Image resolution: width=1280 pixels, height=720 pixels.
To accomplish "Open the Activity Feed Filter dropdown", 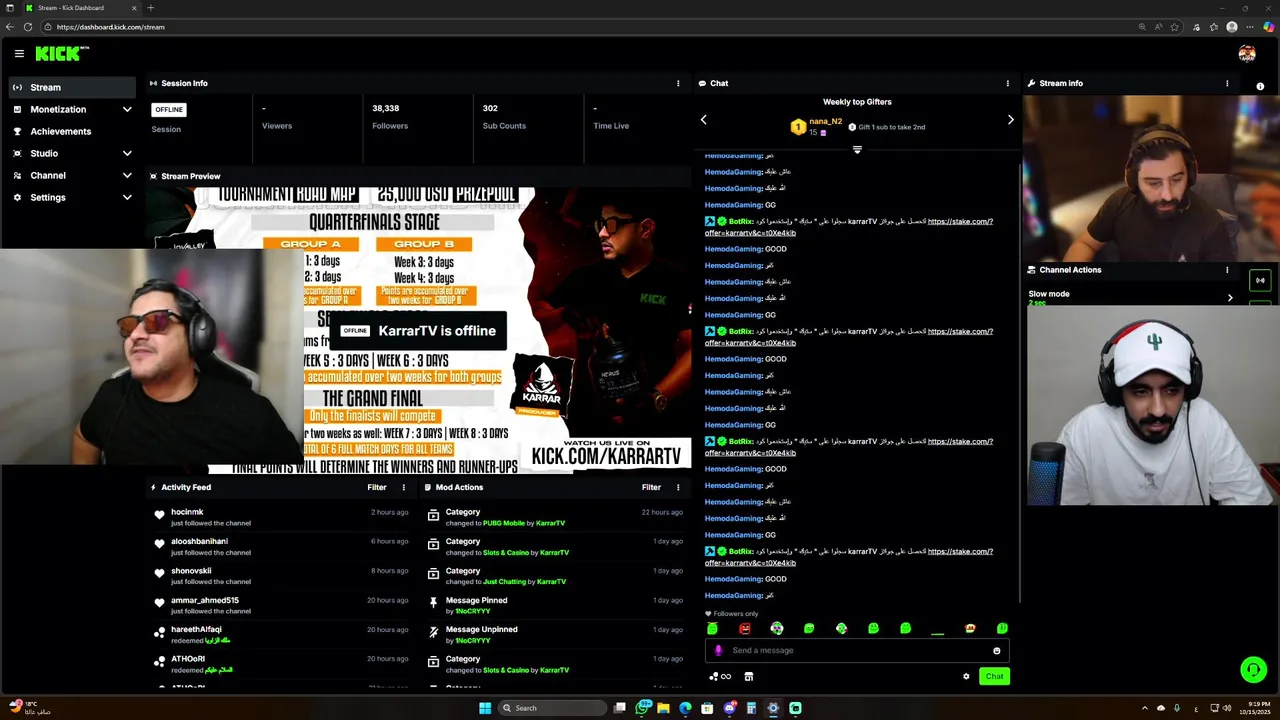I will click(x=377, y=488).
